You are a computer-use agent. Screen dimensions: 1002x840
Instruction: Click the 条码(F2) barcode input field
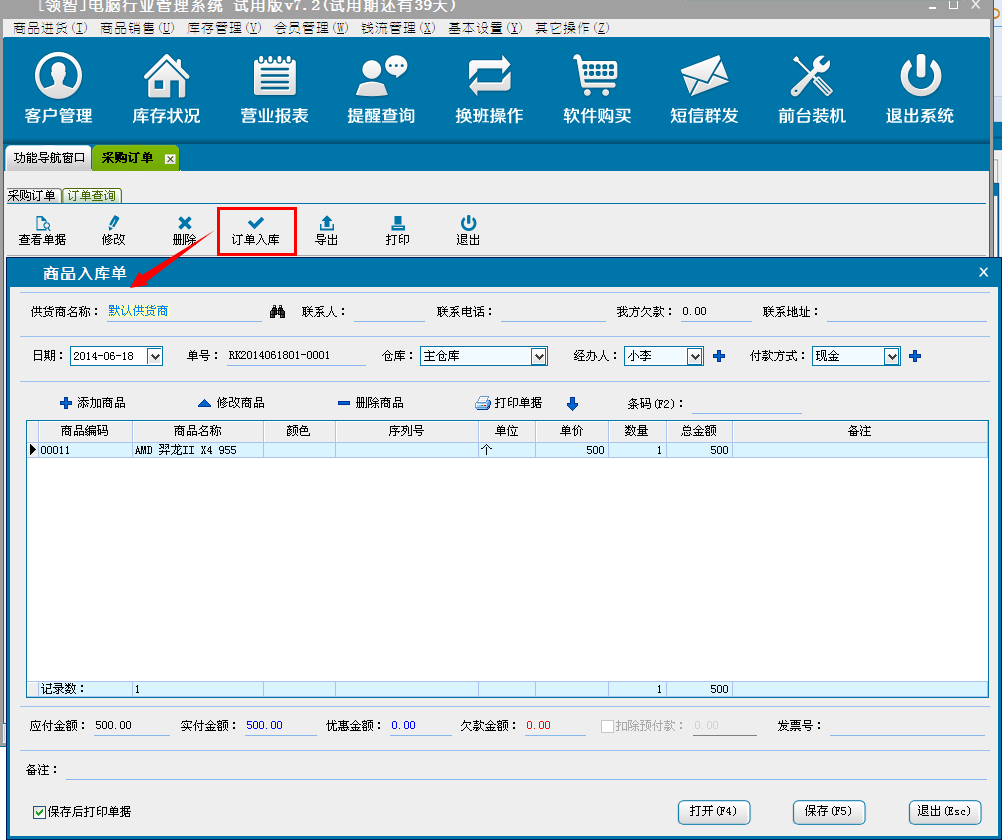click(746, 404)
